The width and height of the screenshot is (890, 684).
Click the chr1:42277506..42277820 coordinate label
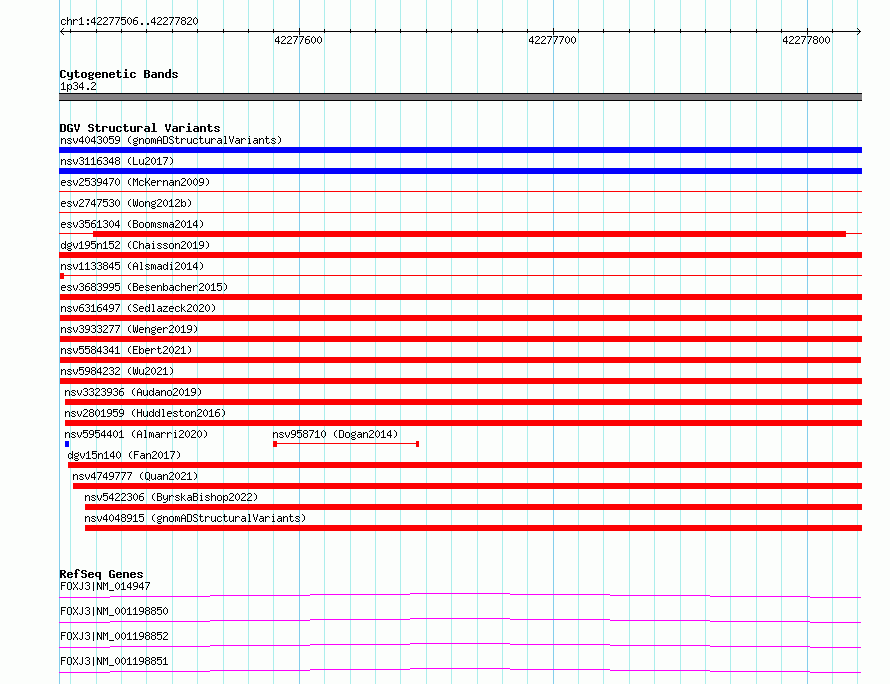tap(129, 21)
